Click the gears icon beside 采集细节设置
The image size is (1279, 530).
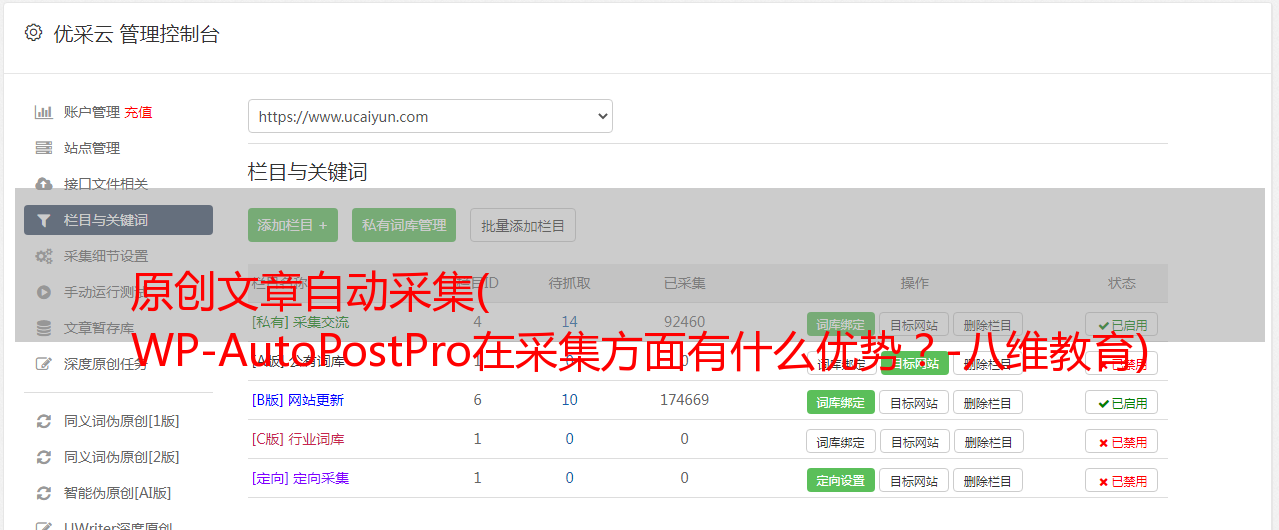(x=43, y=256)
